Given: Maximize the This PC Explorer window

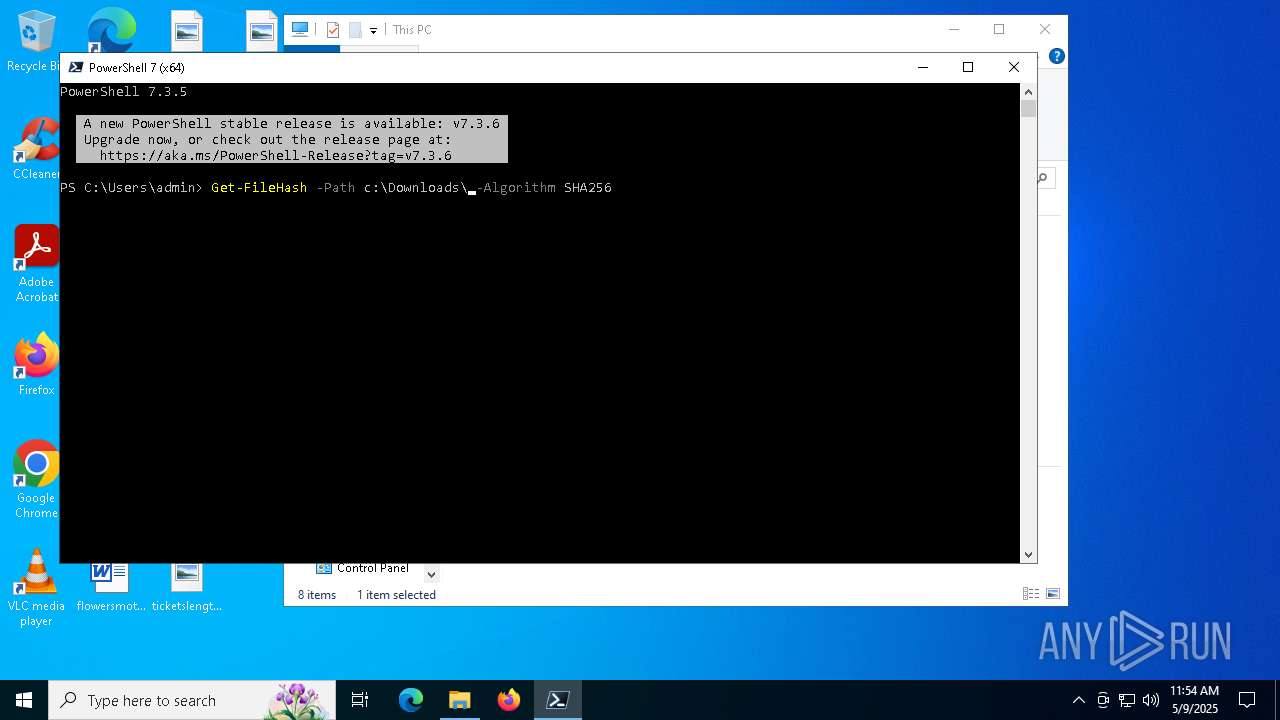Looking at the screenshot, I should click(x=998, y=30).
